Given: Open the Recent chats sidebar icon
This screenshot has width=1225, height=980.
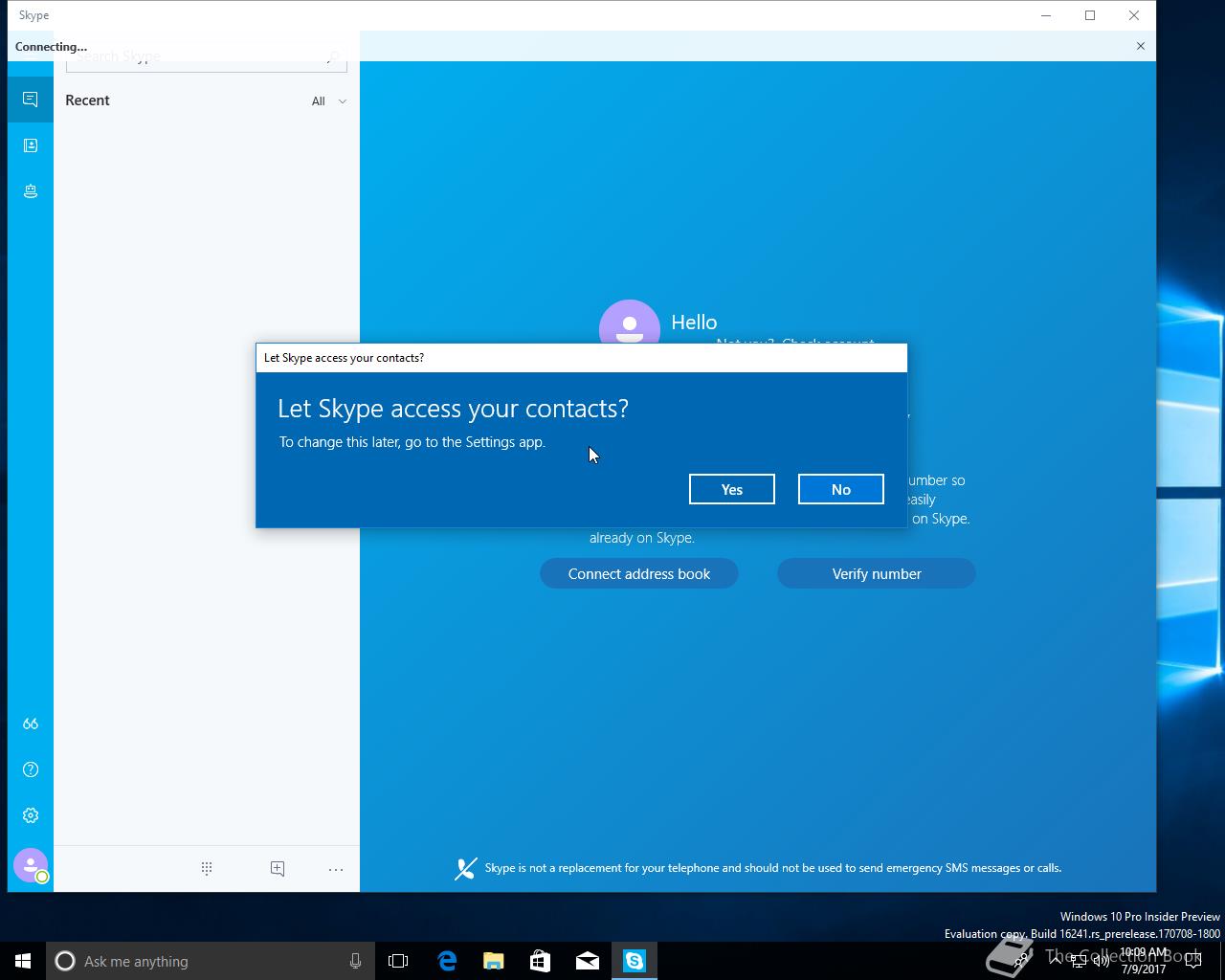Looking at the screenshot, I should 31,100.
